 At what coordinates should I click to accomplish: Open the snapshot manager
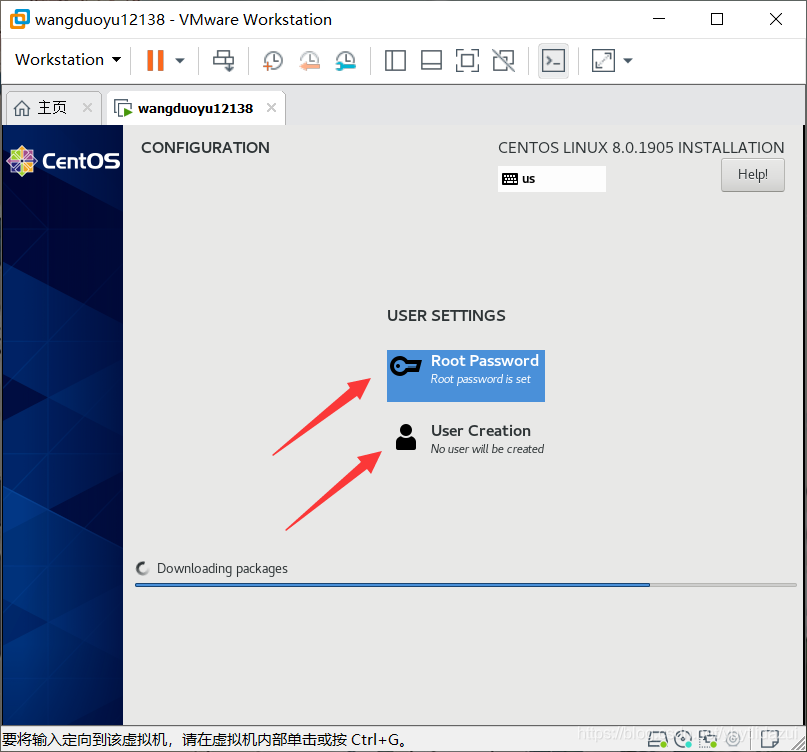(345, 60)
